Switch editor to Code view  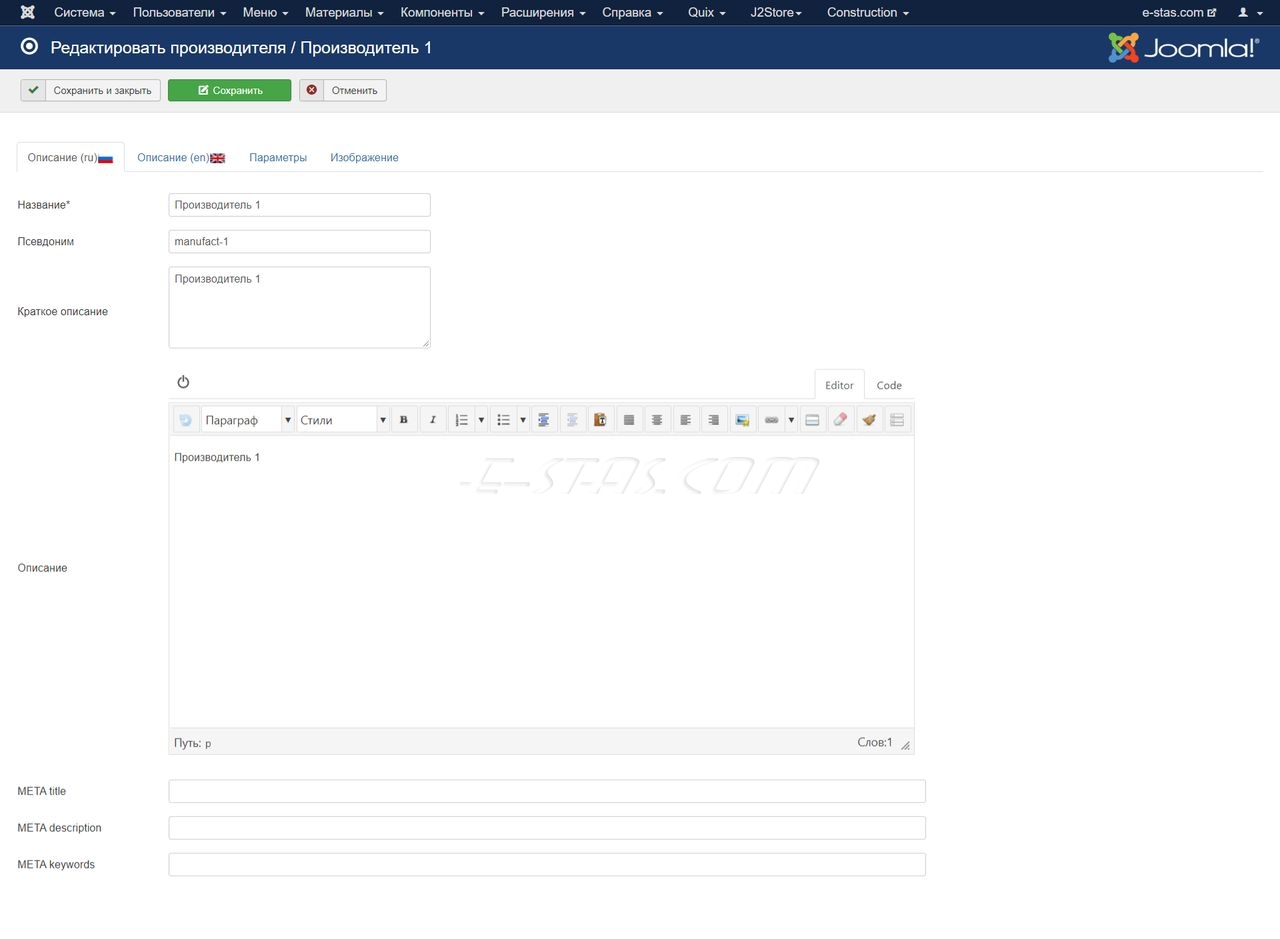[889, 385]
